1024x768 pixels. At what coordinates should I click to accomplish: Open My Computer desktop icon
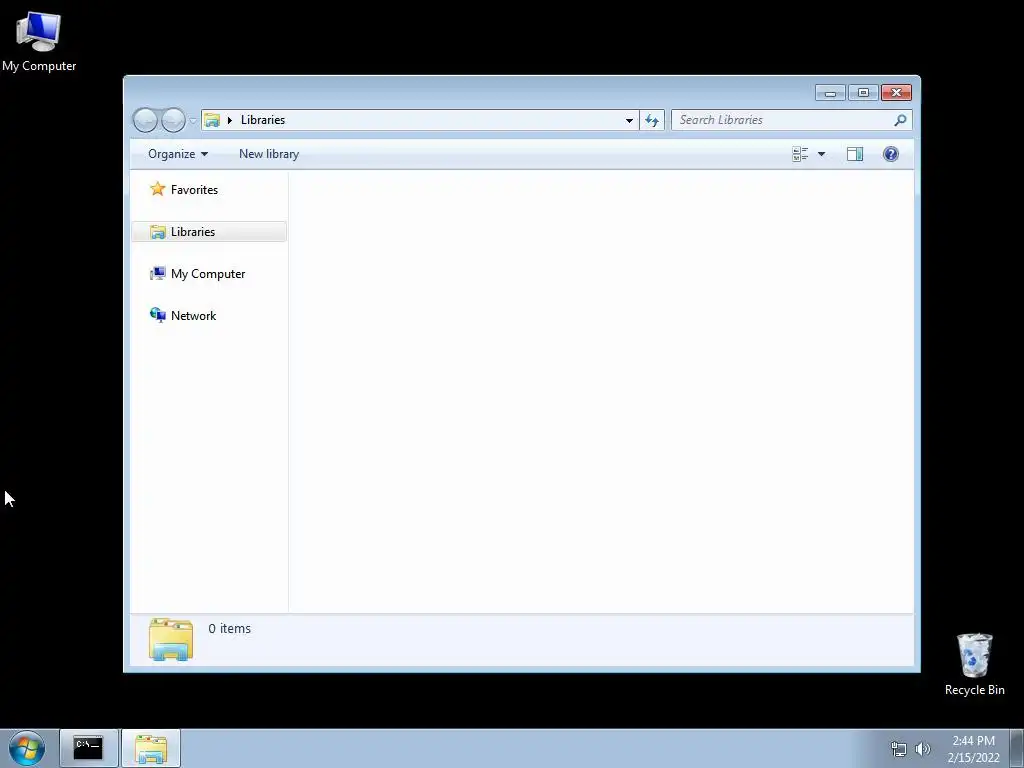(39, 41)
